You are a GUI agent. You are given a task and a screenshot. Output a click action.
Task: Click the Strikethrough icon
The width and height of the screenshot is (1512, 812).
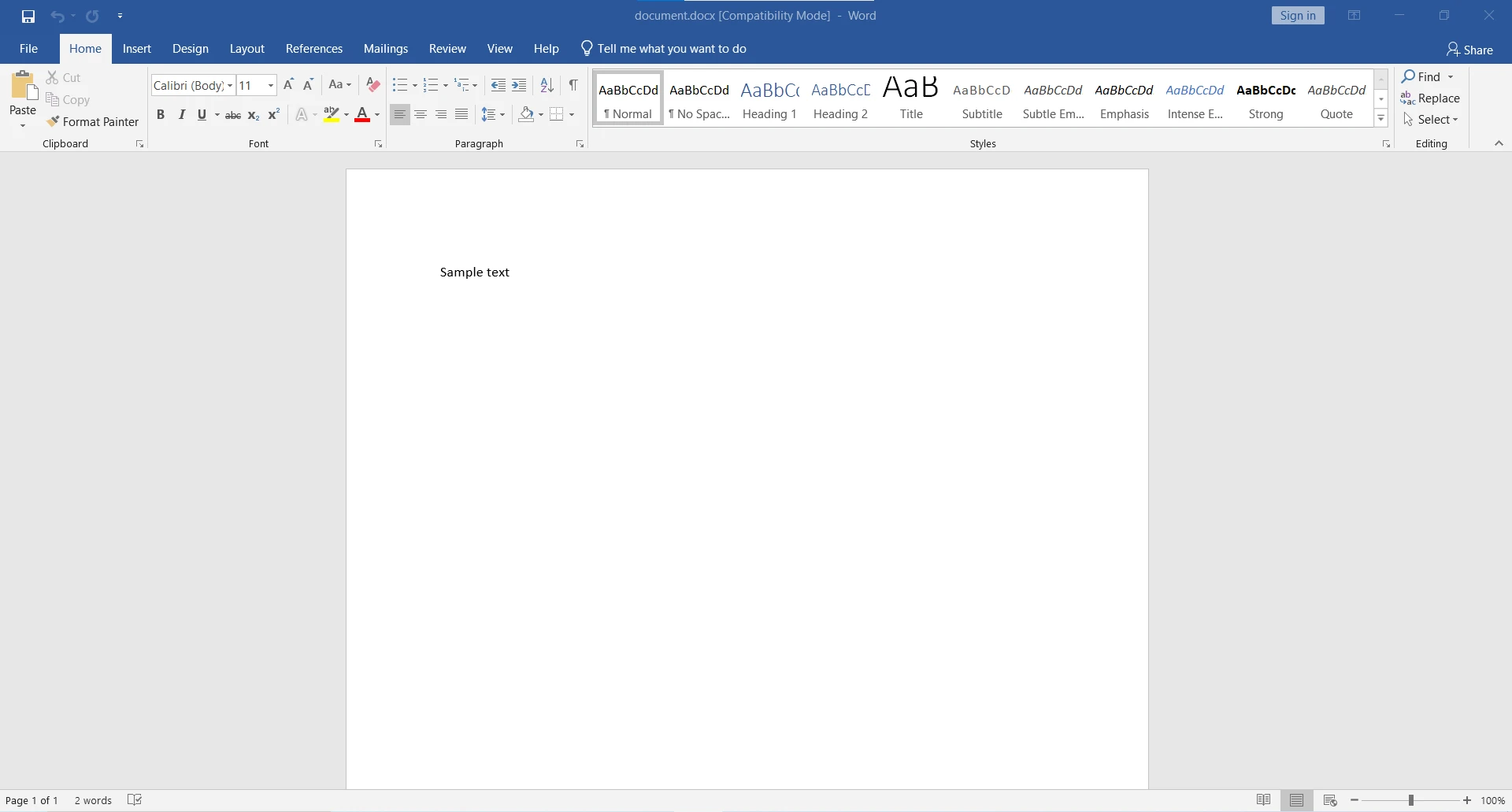[233, 115]
